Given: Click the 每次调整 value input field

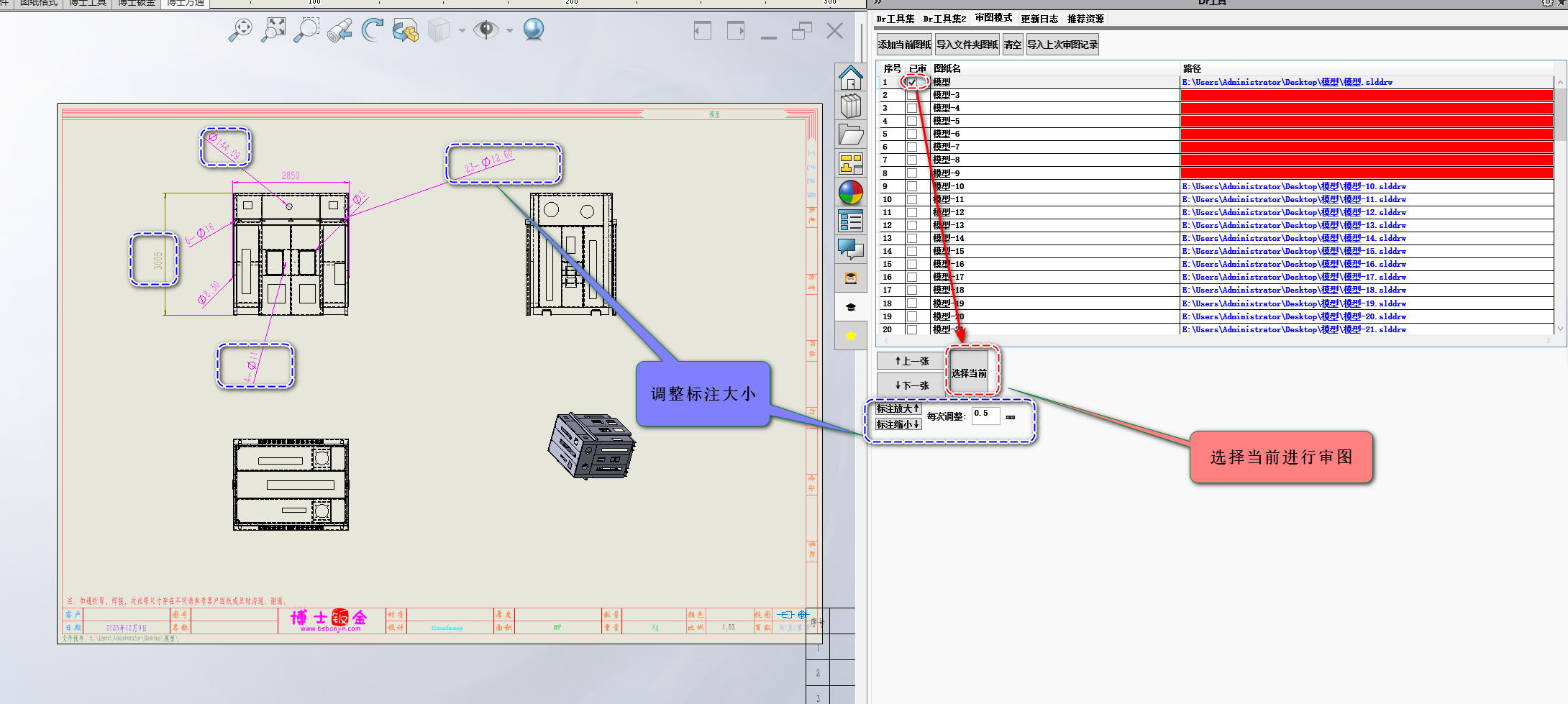Looking at the screenshot, I should pos(985,415).
